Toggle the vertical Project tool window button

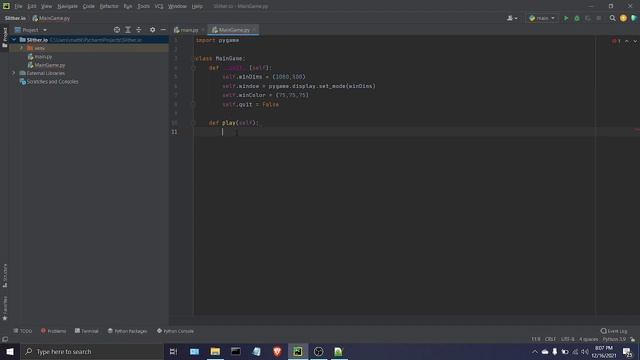point(5,37)
